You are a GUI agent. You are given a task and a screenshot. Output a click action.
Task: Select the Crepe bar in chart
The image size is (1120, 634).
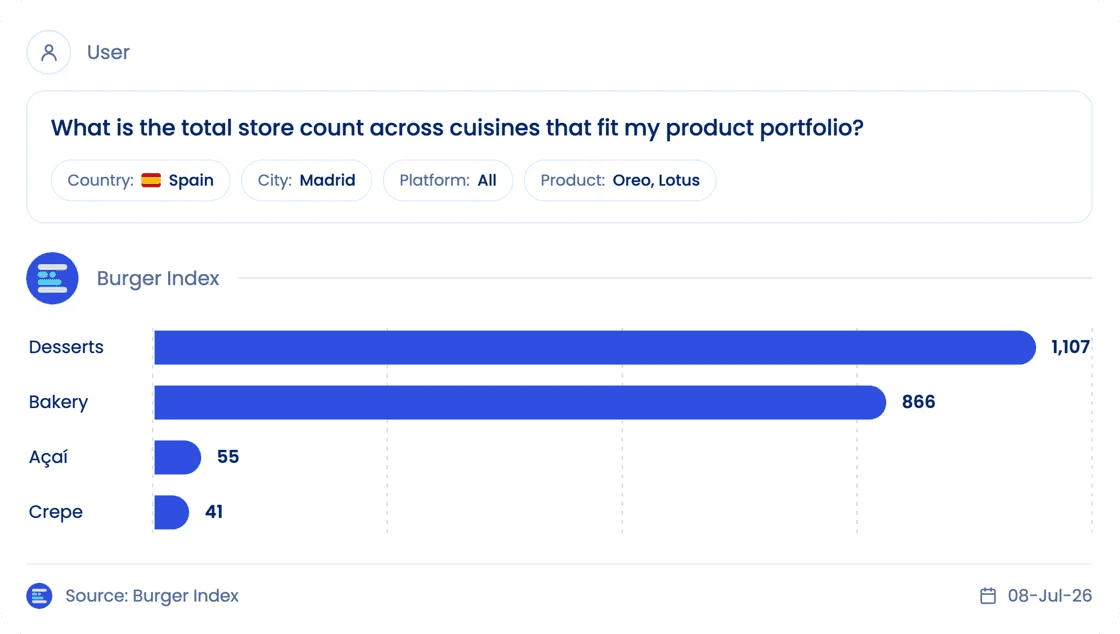coord(171,513)
